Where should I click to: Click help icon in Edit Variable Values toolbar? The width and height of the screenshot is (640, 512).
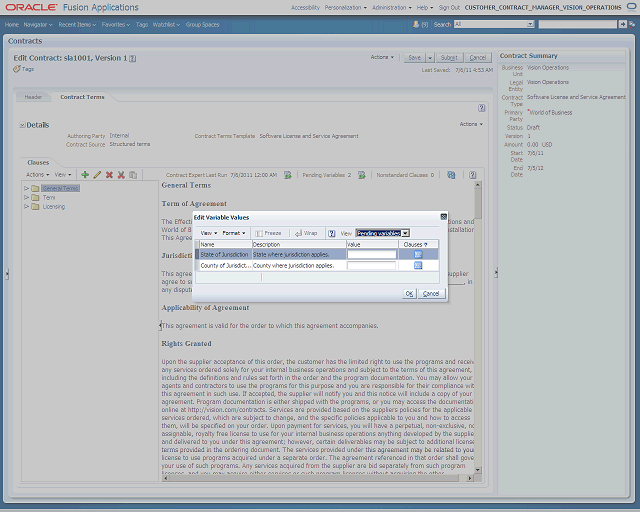coord(331,233)
